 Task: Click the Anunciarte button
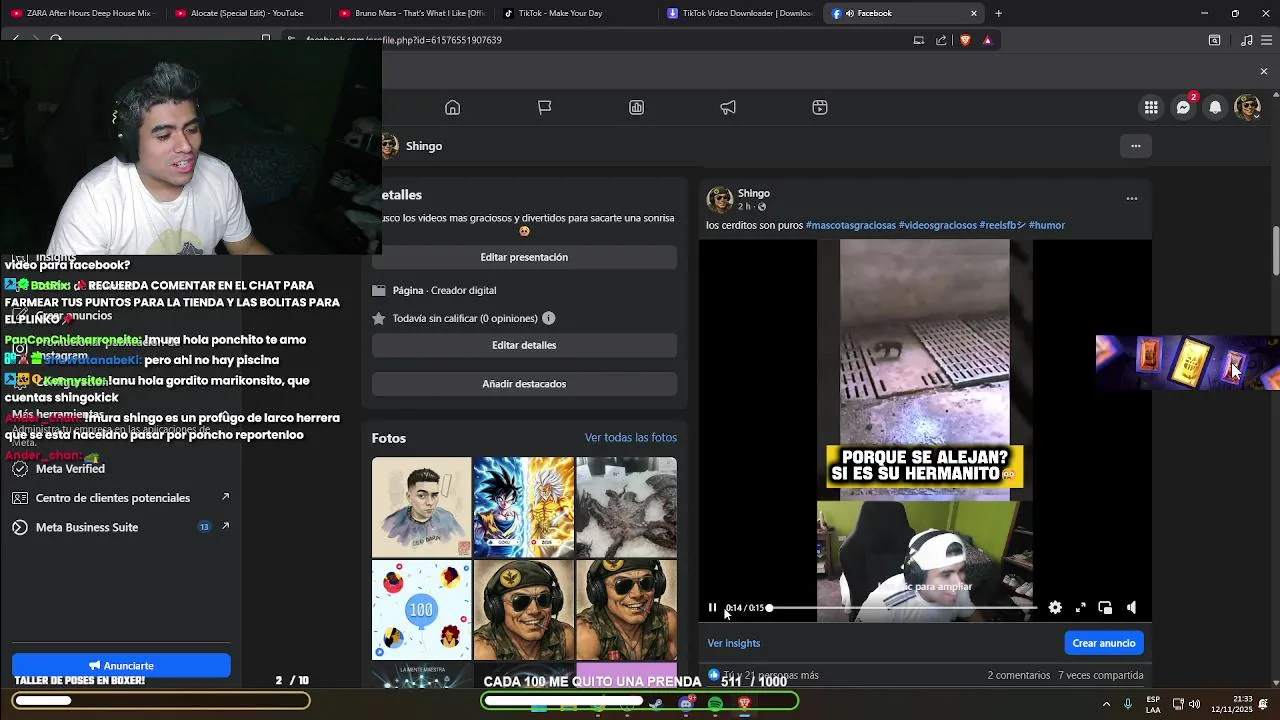coord(121,665)
